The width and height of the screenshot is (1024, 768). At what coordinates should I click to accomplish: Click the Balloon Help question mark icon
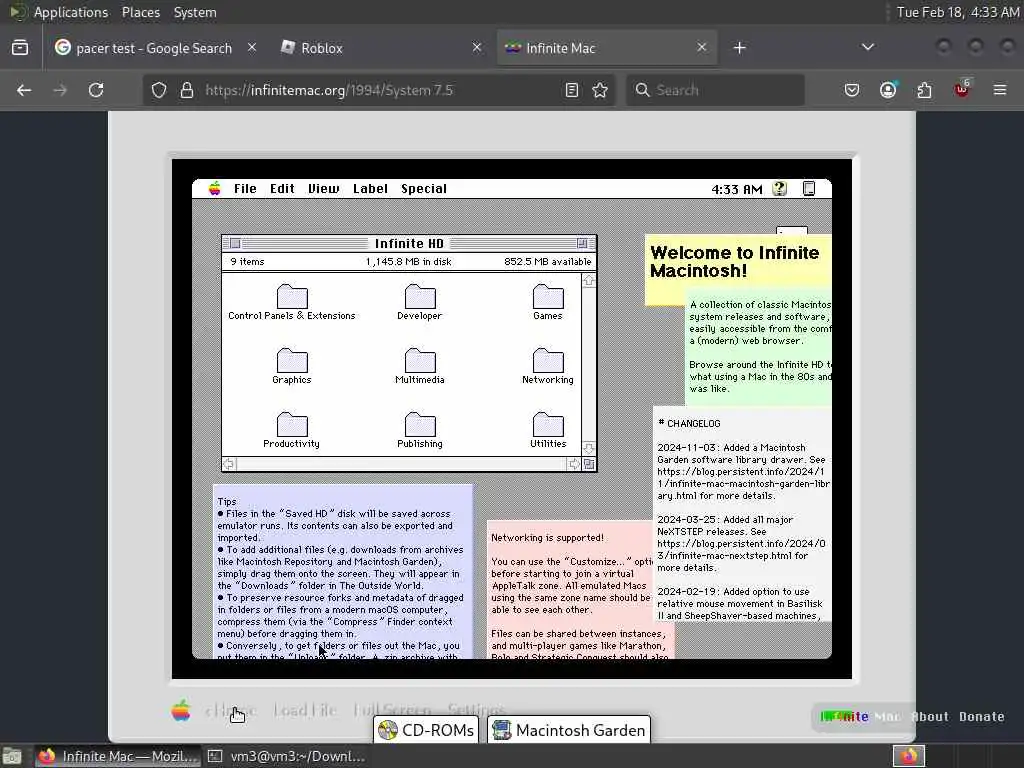[780, 189]
